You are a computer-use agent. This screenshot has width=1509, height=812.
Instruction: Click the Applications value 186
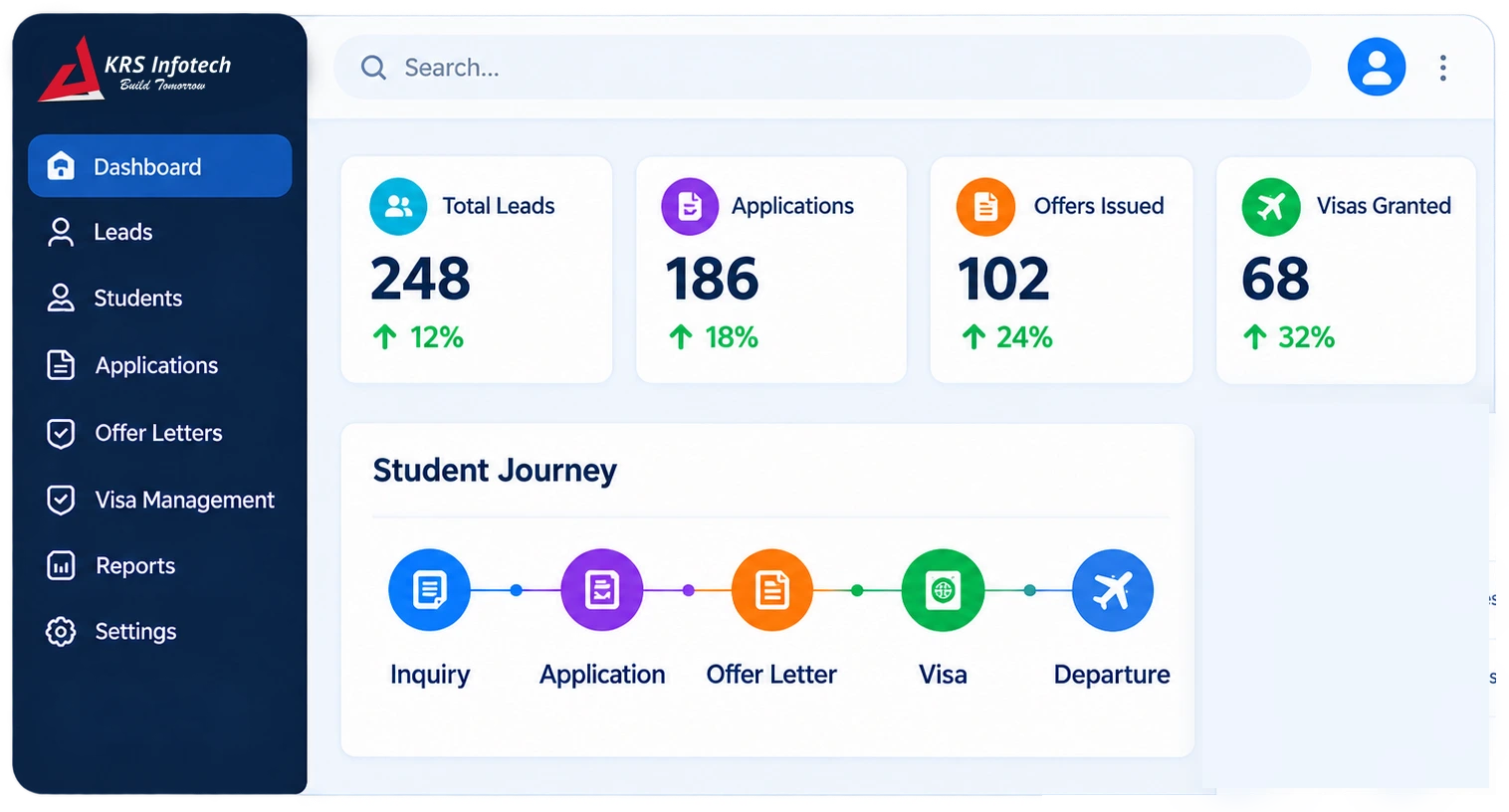712,279
